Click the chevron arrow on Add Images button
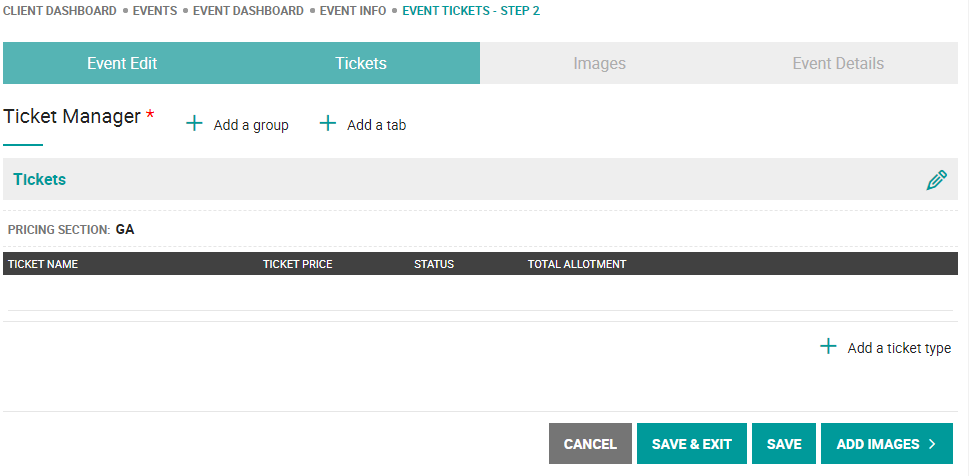 pos(932,444)
